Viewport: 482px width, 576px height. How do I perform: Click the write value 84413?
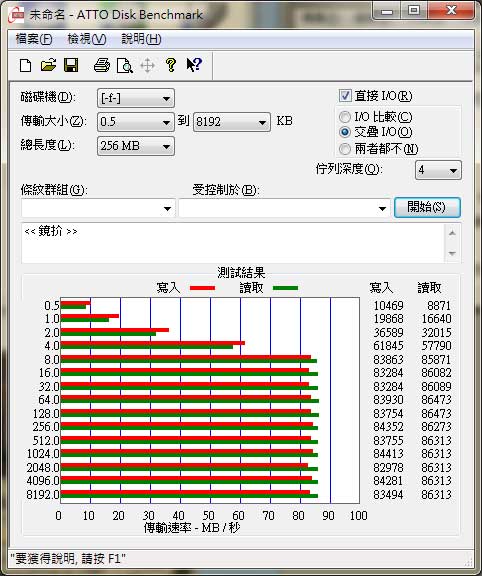tap(388, 454)
